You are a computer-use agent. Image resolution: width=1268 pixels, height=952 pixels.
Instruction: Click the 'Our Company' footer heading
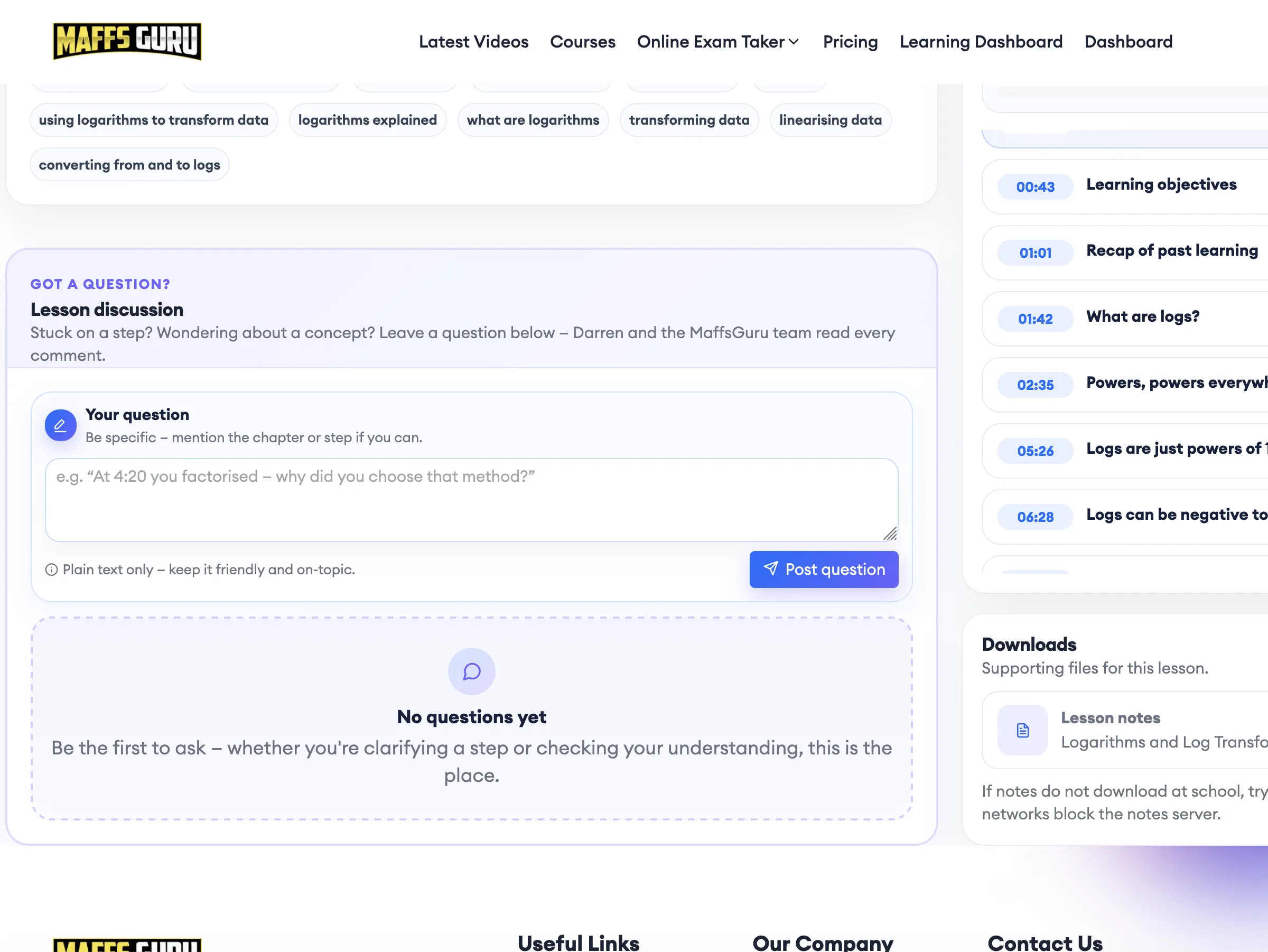tap(823, 943)
